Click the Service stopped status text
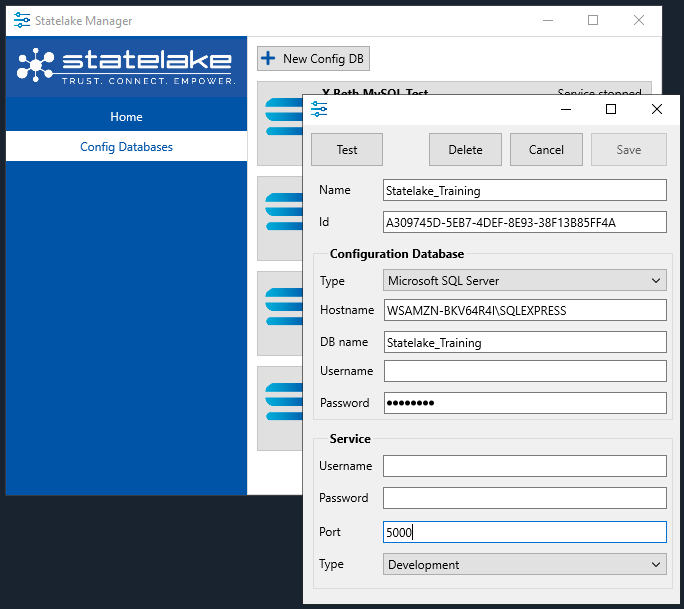Image resolution: width=684 pixels, height=609 pixels. [x=599, y=92]
